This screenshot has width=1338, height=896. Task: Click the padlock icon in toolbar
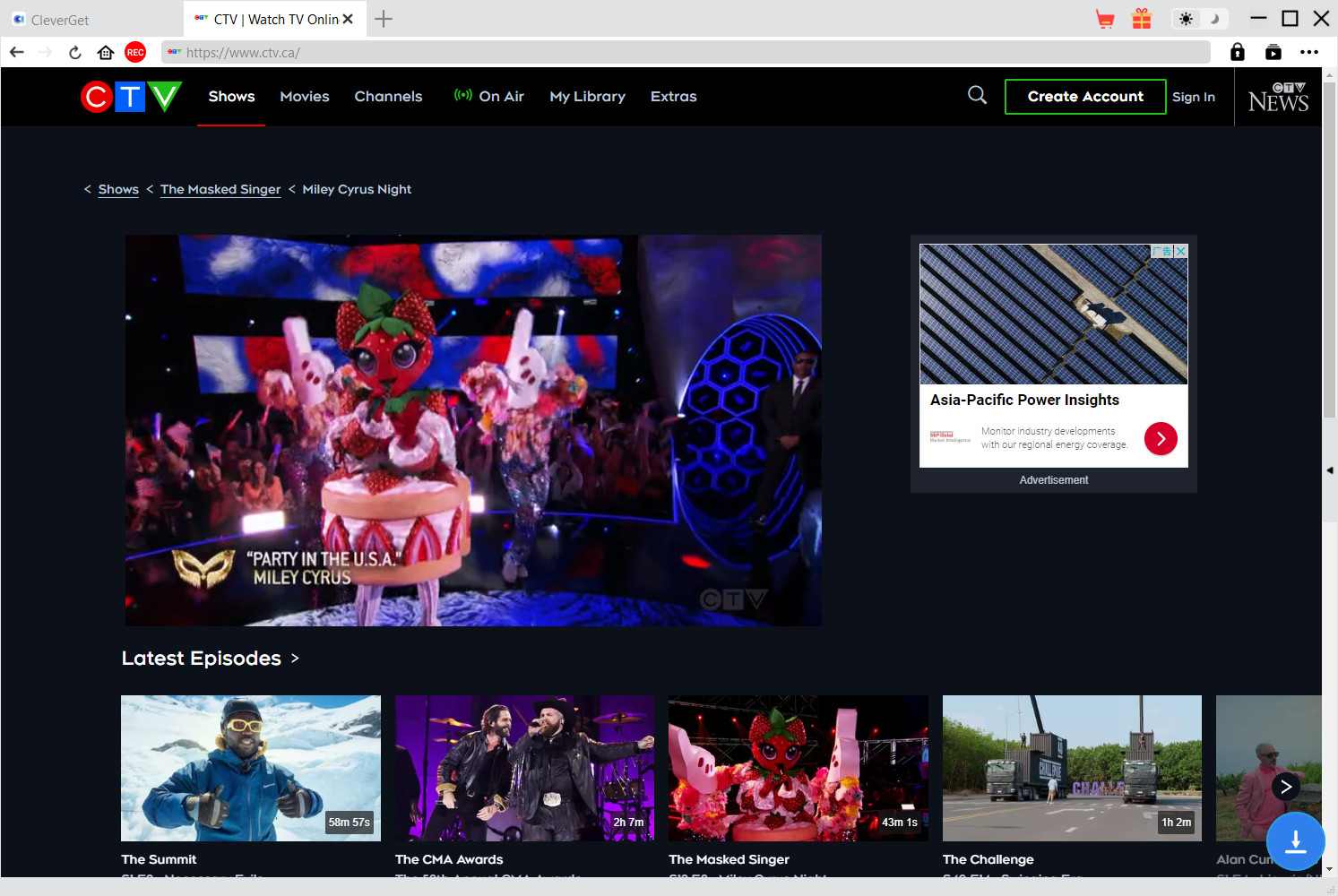(x=1237, y=53)
